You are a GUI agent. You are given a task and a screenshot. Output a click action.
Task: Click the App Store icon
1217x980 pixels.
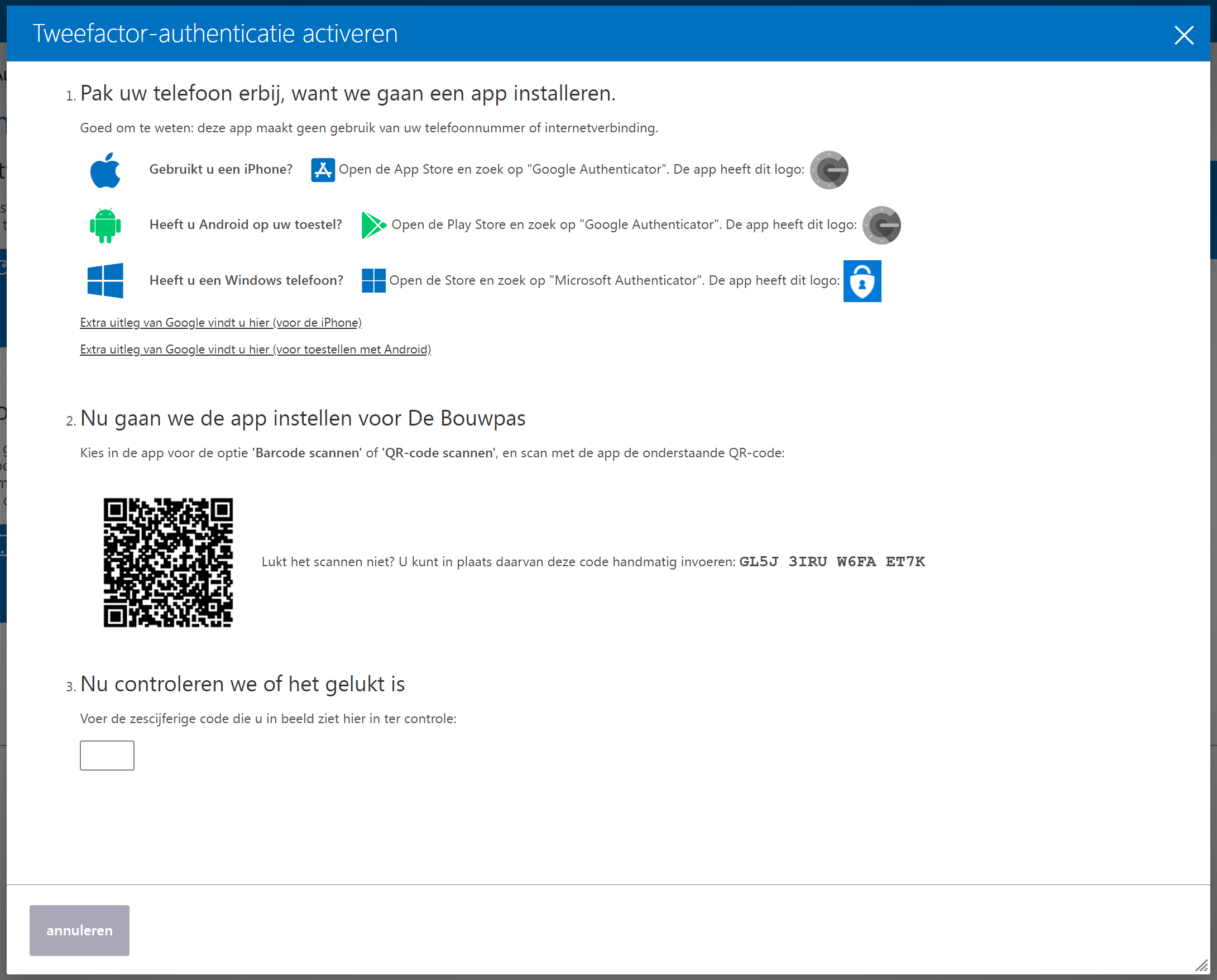[323, 170]
